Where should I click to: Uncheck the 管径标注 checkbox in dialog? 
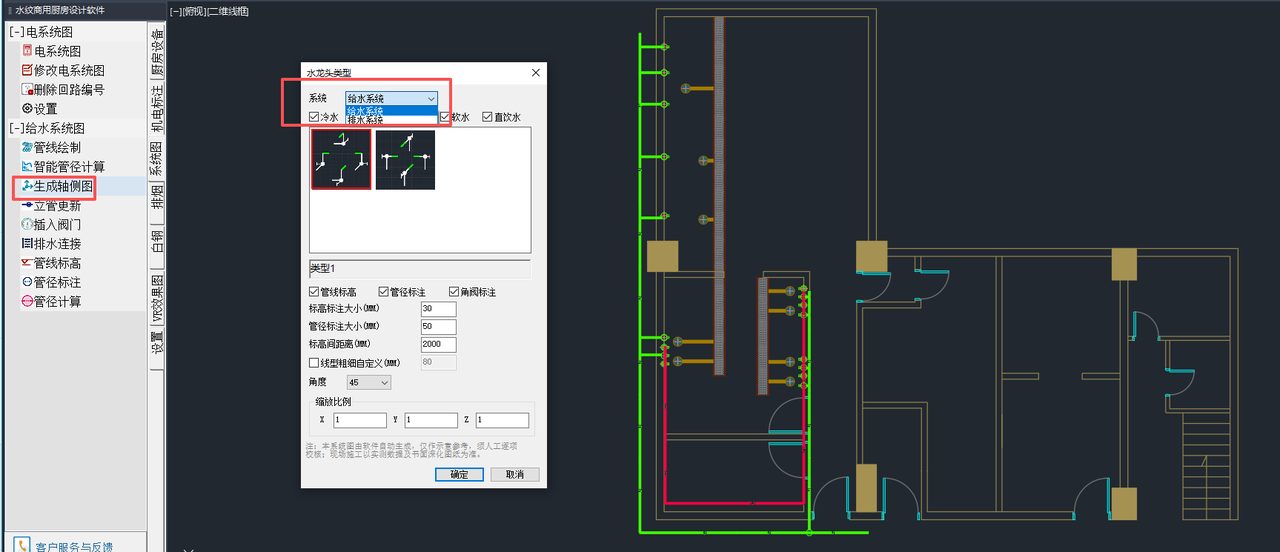pos(384,292)
